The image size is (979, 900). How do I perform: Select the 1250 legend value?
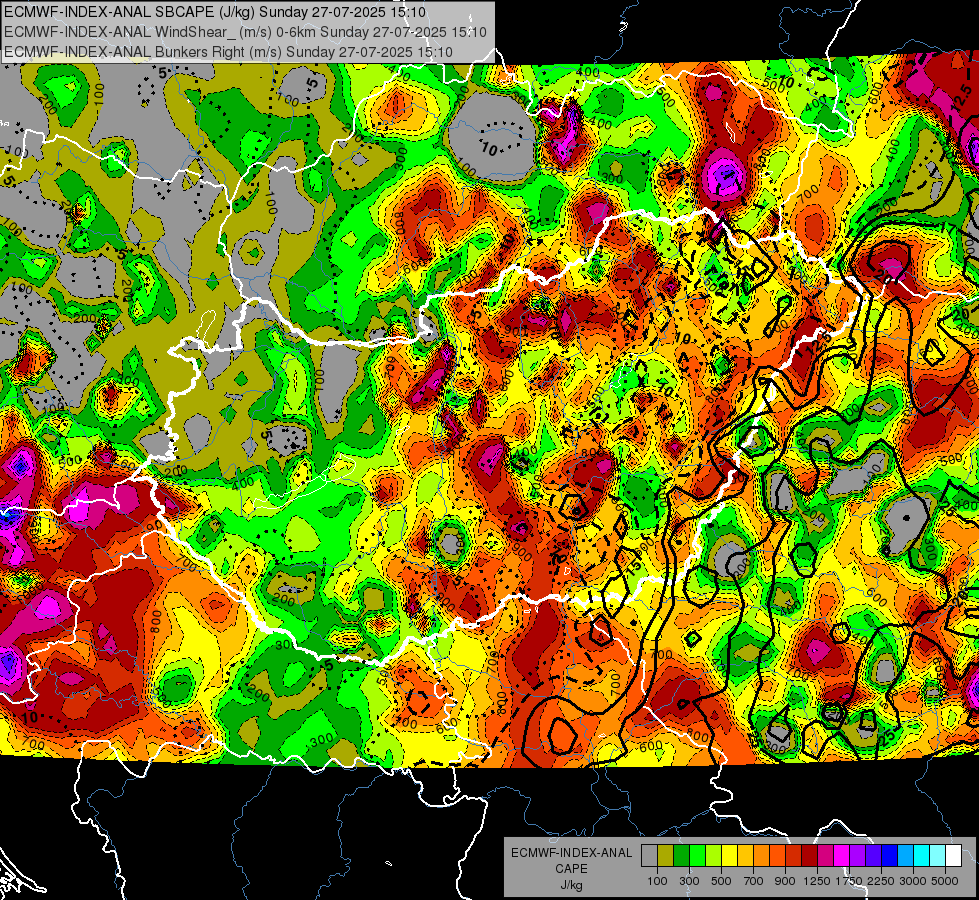coord(817,882)
